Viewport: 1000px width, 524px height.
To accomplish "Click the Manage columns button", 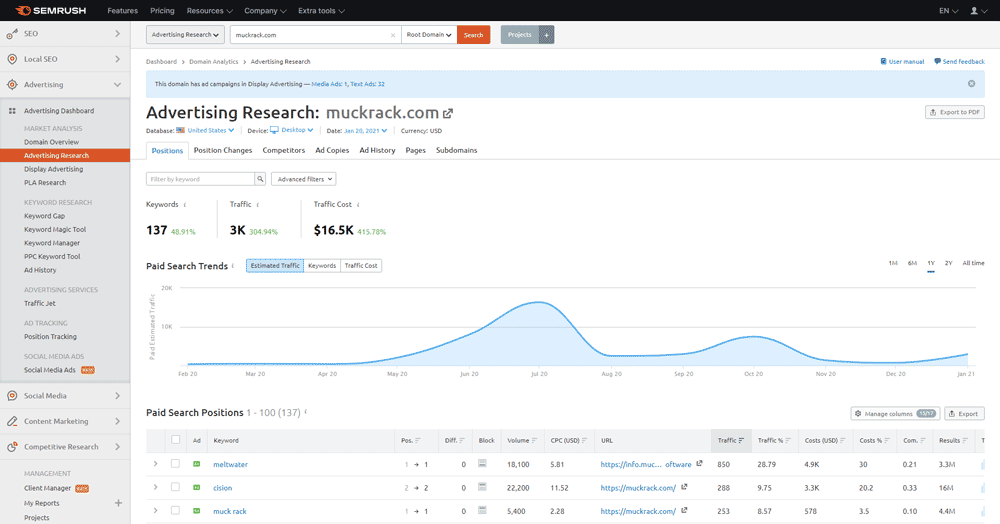I will (x=895, y=414).
